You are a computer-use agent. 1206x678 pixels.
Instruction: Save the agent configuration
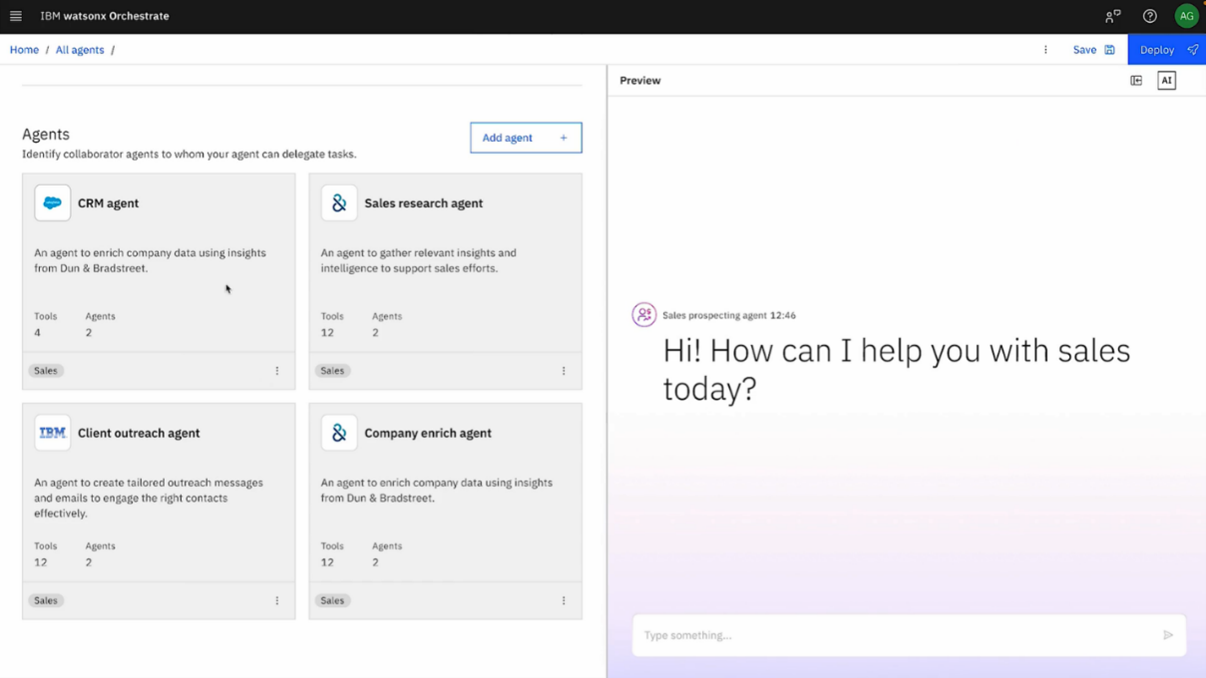coord(1093,50)
